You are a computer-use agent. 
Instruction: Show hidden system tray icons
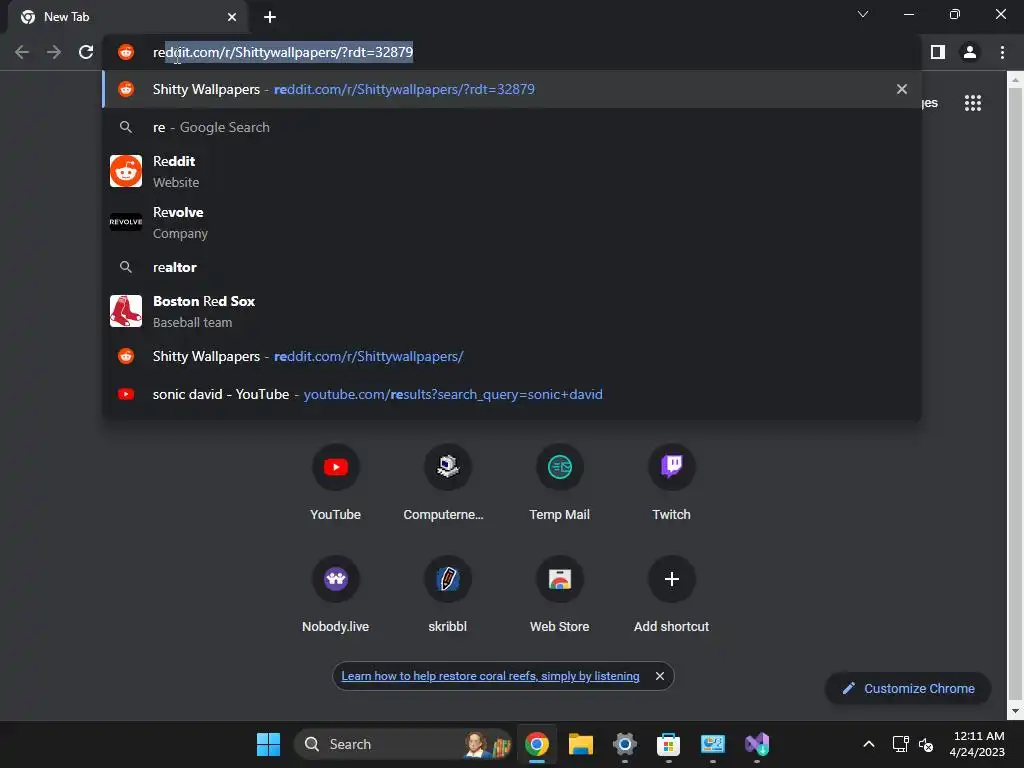[x=869, y=744]
